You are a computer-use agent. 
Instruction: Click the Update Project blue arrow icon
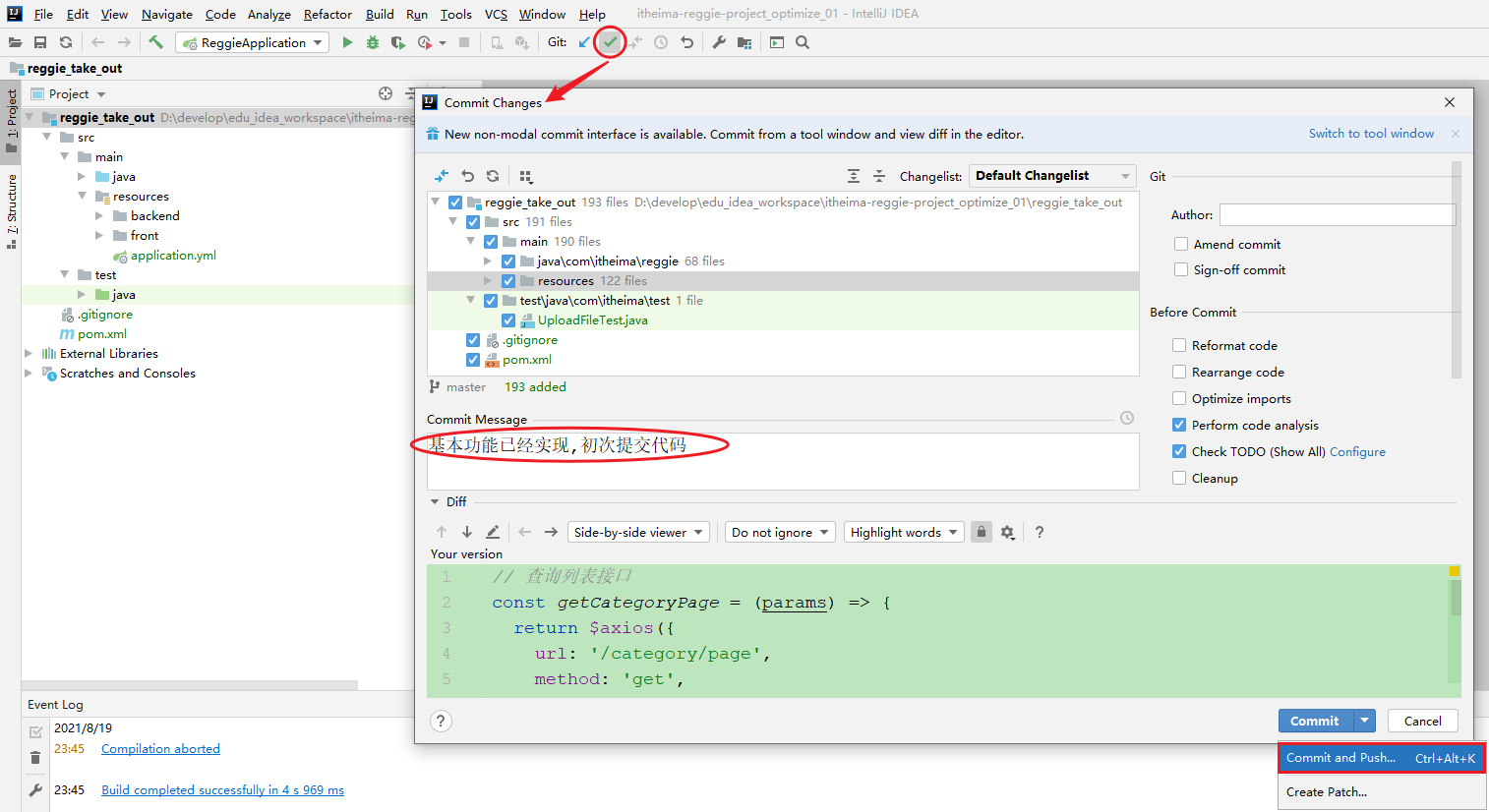pos(585,42)
